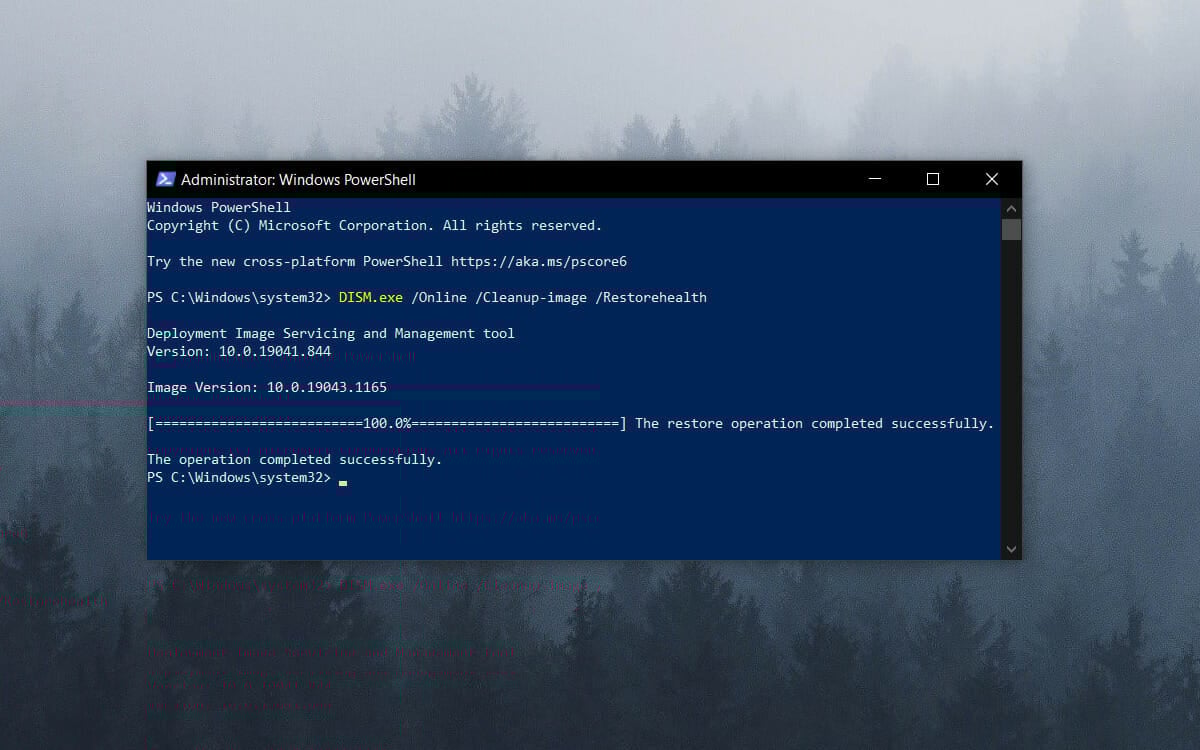Click the vertical scrollbar thumb
The image size is (1200, 750).
(x=1011, y=230)
